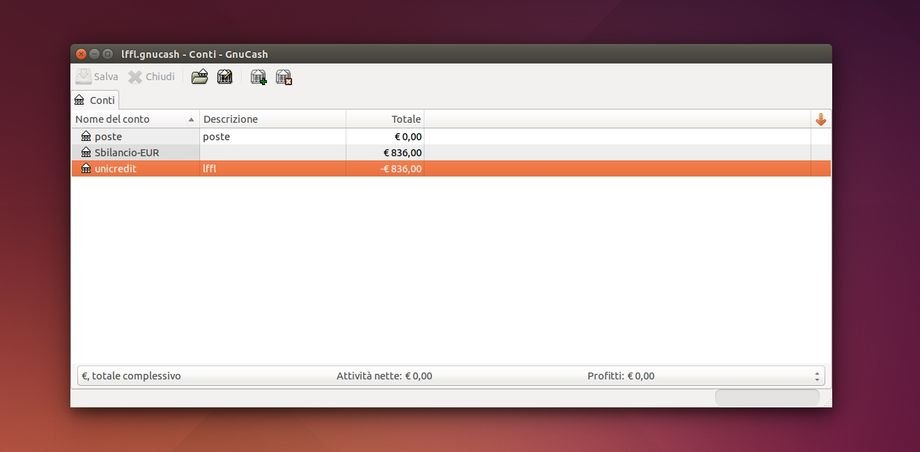This screenshot has width=920, height=452.
Task: Click the delete account icon with red x
Action: tap(284, 77)
